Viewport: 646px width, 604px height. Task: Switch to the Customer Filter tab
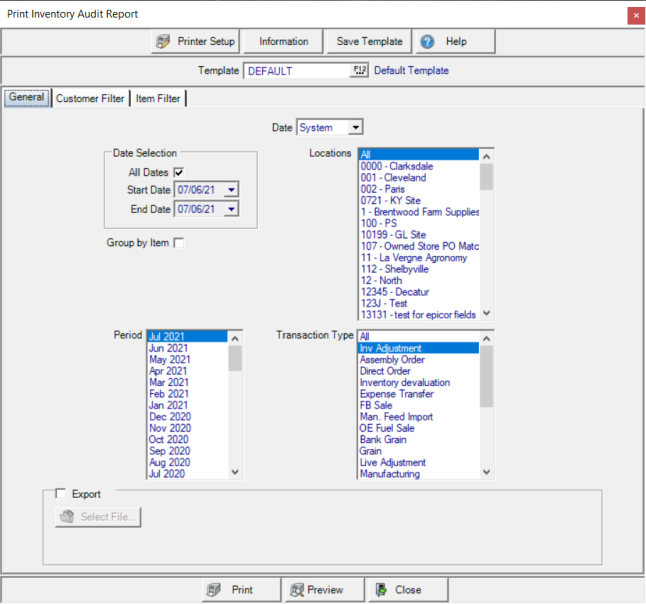pyautogui.click(x=90, y=98)
